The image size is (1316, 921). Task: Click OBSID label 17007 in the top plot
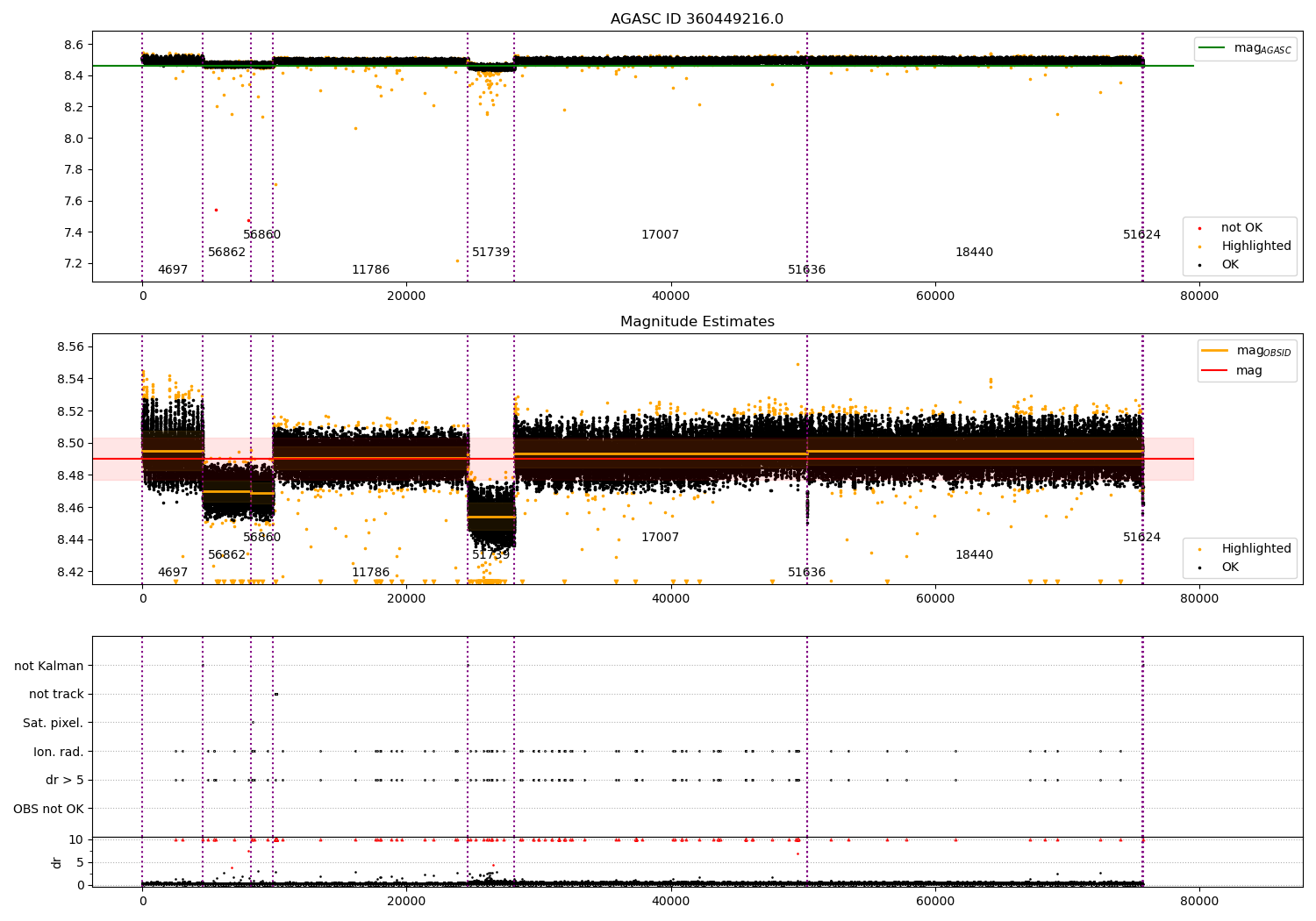point(660,235)
